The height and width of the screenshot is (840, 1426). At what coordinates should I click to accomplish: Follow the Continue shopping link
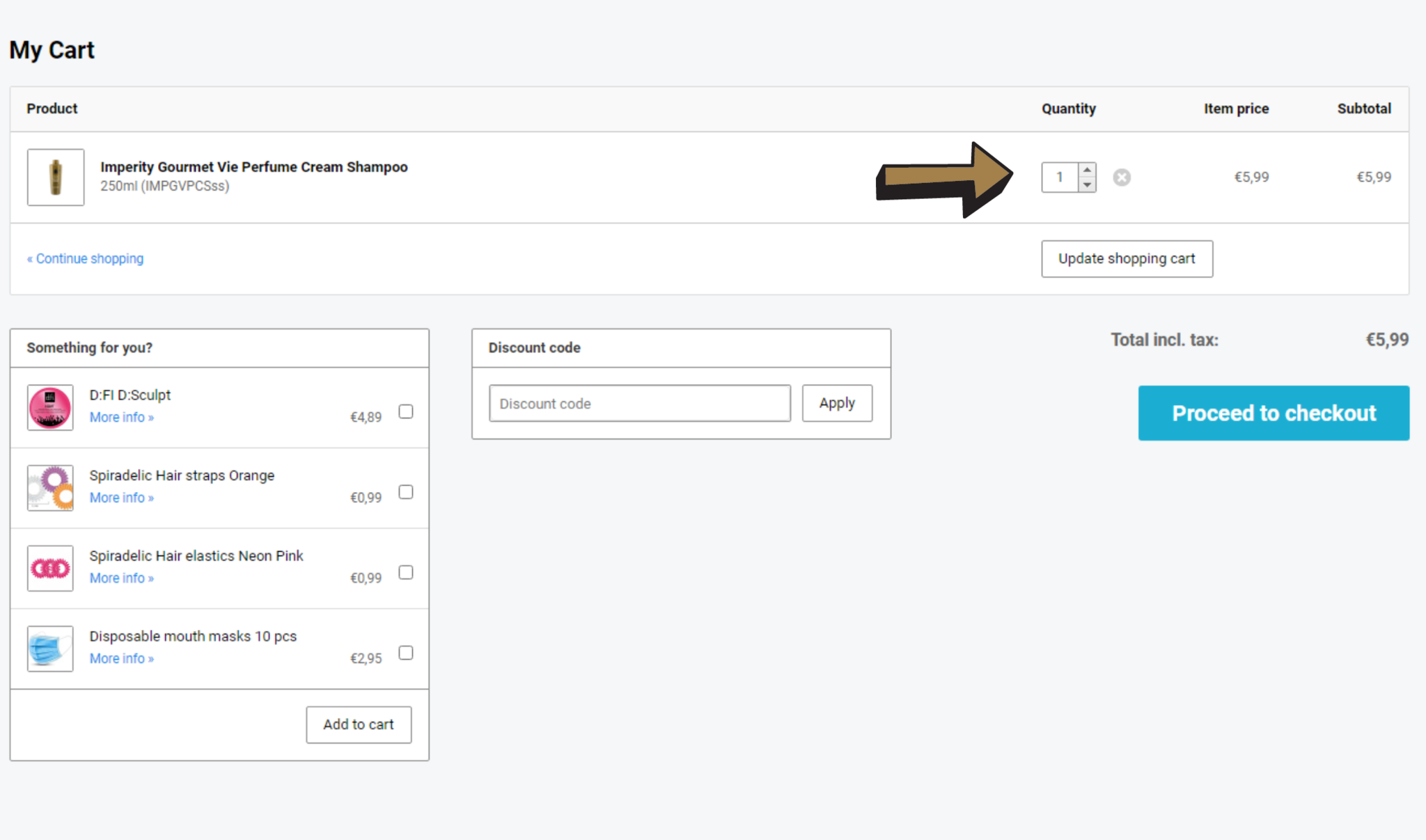click(x=85, y=258)
